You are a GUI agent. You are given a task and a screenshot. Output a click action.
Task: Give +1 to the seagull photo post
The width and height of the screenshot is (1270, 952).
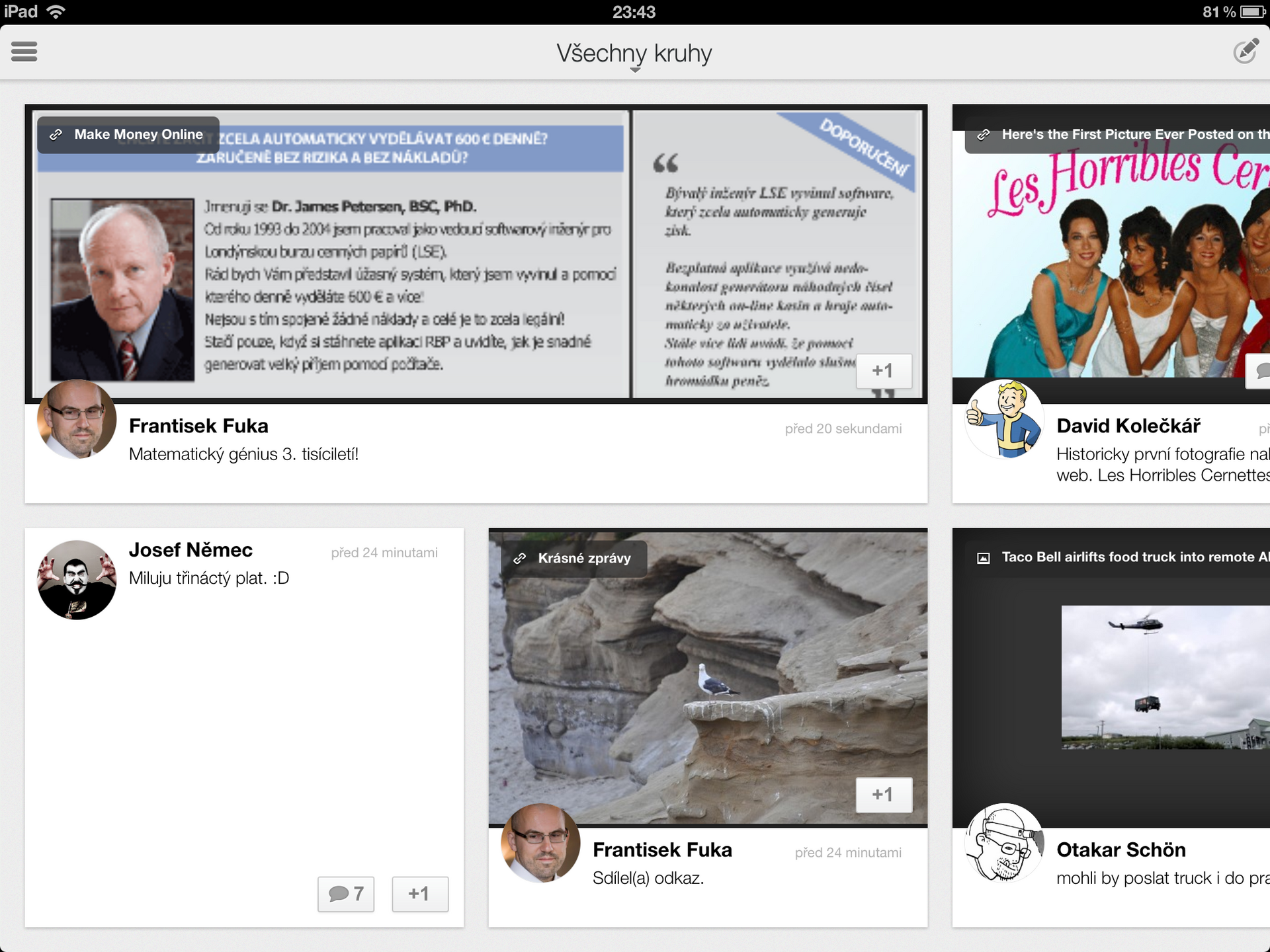pos(884,795)
